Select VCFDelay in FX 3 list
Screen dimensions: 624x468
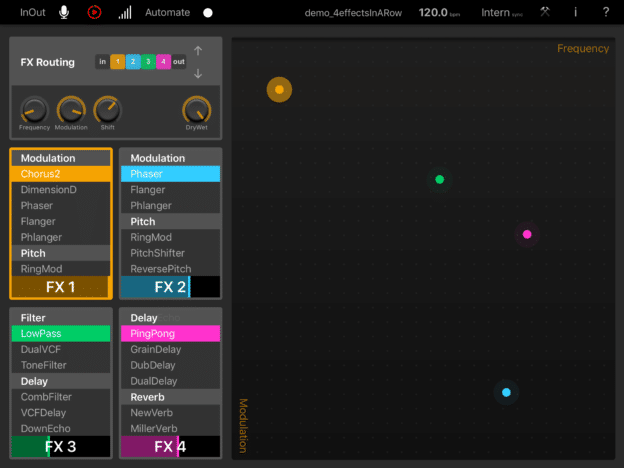[61, 413]
